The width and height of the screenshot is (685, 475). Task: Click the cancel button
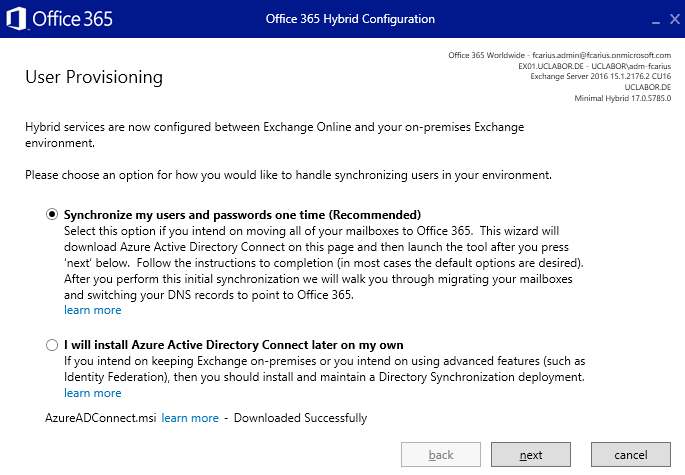tap(631, 455)
